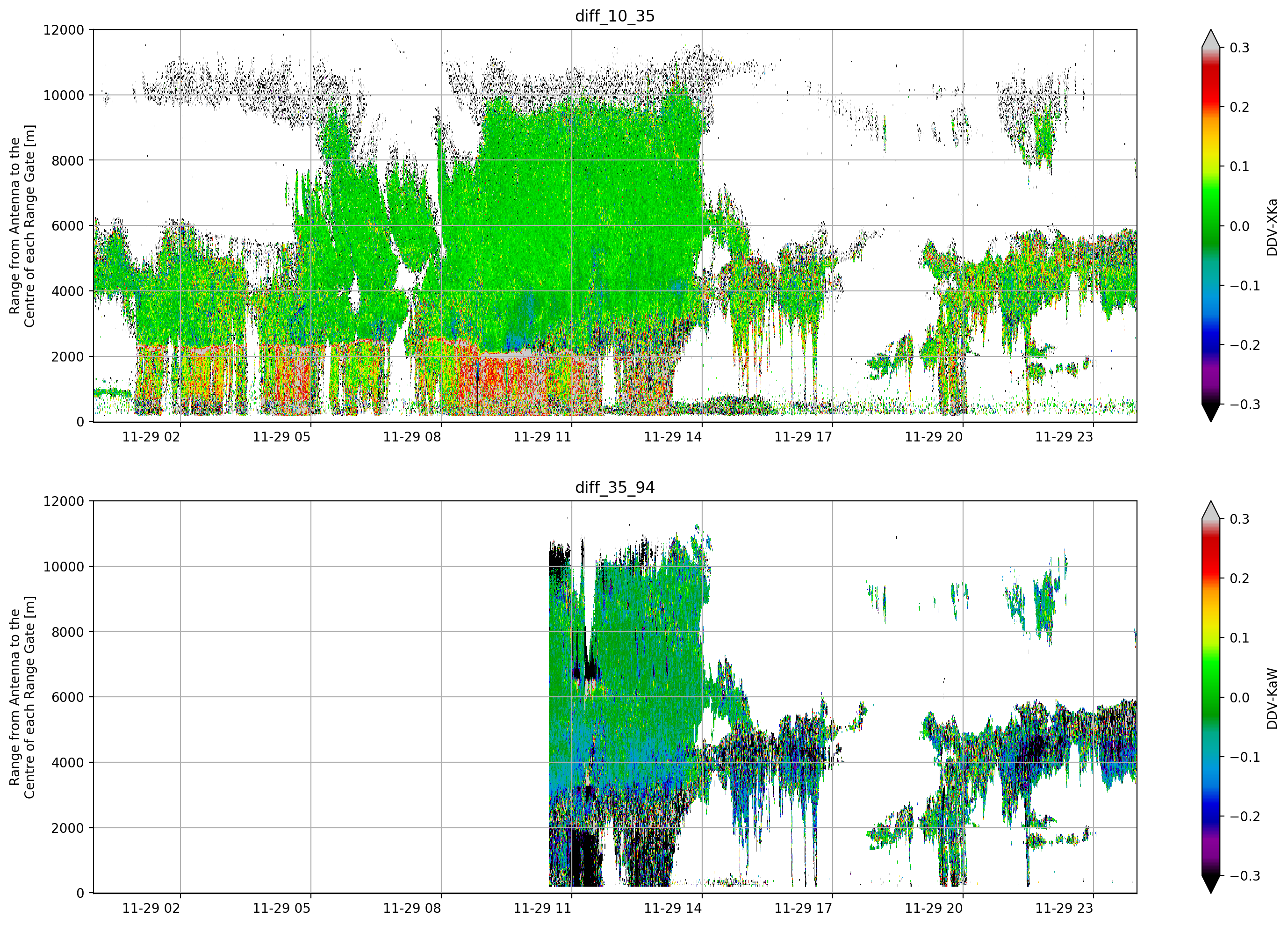Click the top colorbar upper arrow extension

pos(1211,39)
